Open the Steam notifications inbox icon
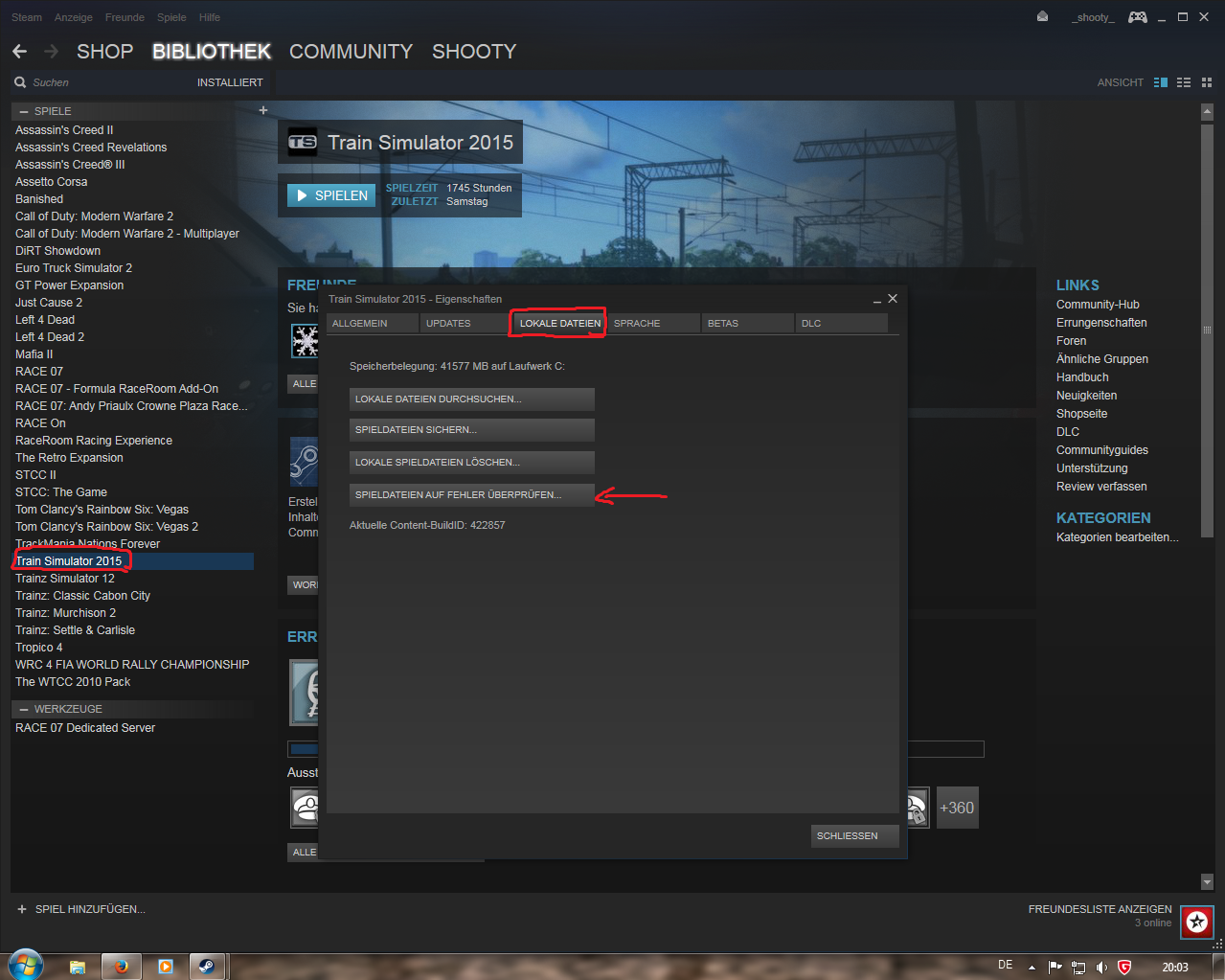Screen dimensions: 1225x980 1043,17
